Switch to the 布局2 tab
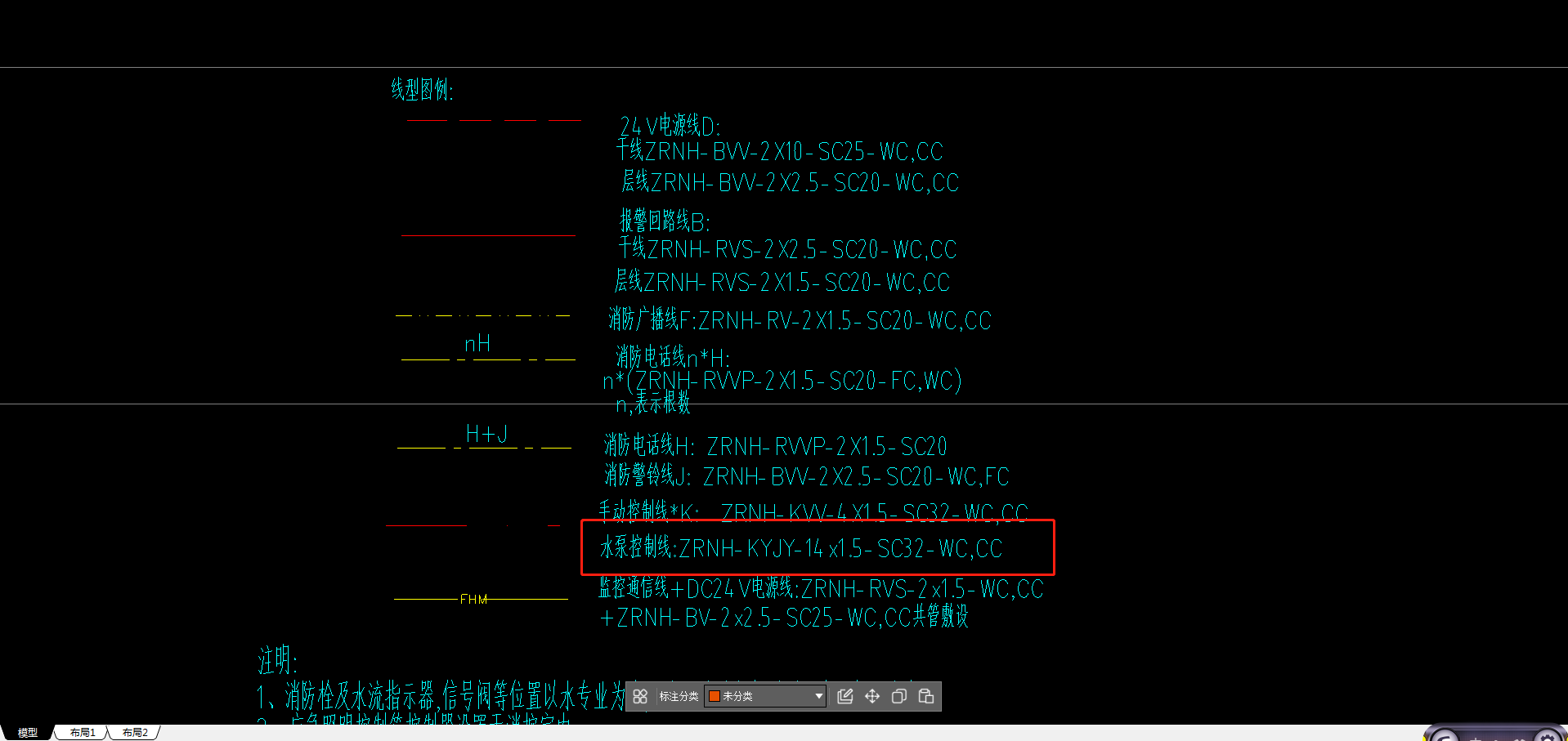This screenshot has height=741, width=1568. pyautogui.click(x=134, y=733)
